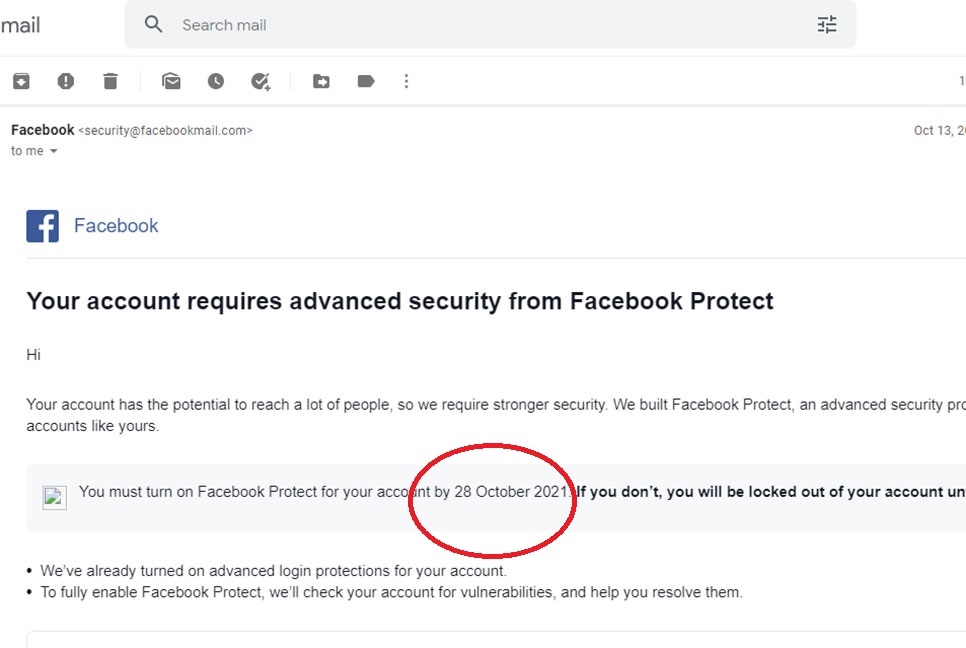
Task: Click the Gmail logo text
Action: [20, 25]
